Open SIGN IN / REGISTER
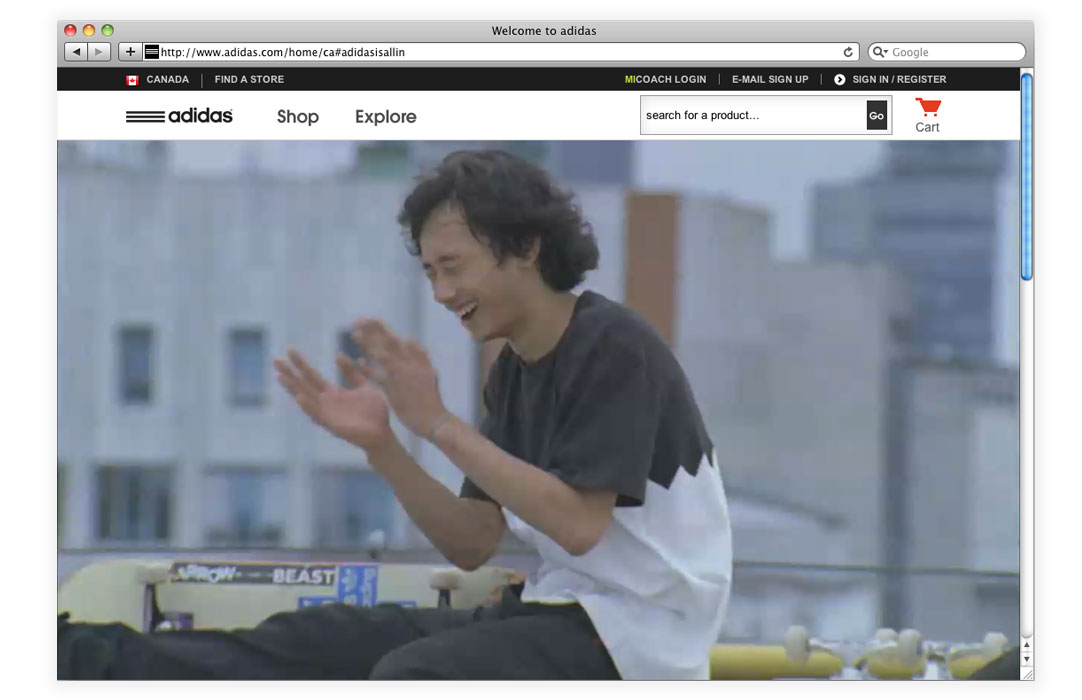This screenshot has width=1082, height=700. [899, 79]
